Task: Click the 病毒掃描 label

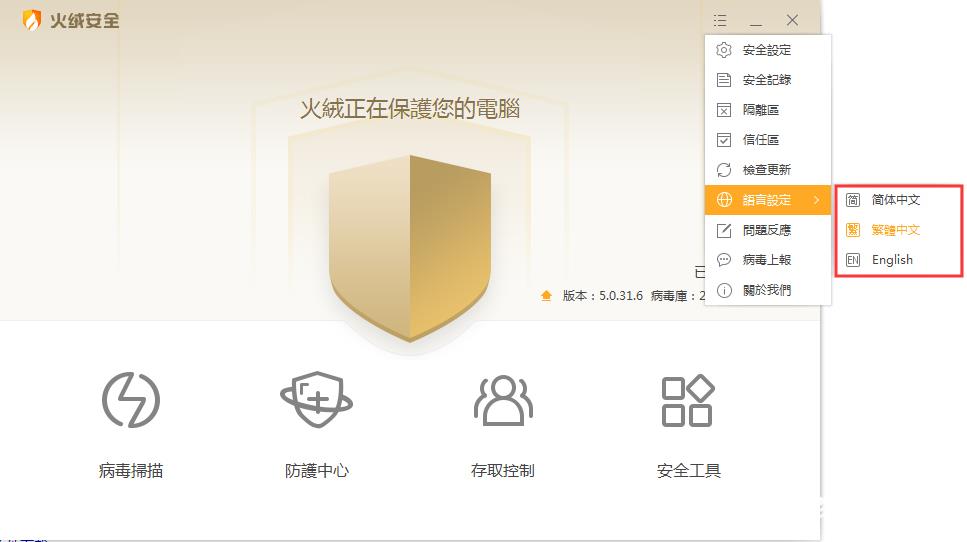Action: click(x=131, y=470)
